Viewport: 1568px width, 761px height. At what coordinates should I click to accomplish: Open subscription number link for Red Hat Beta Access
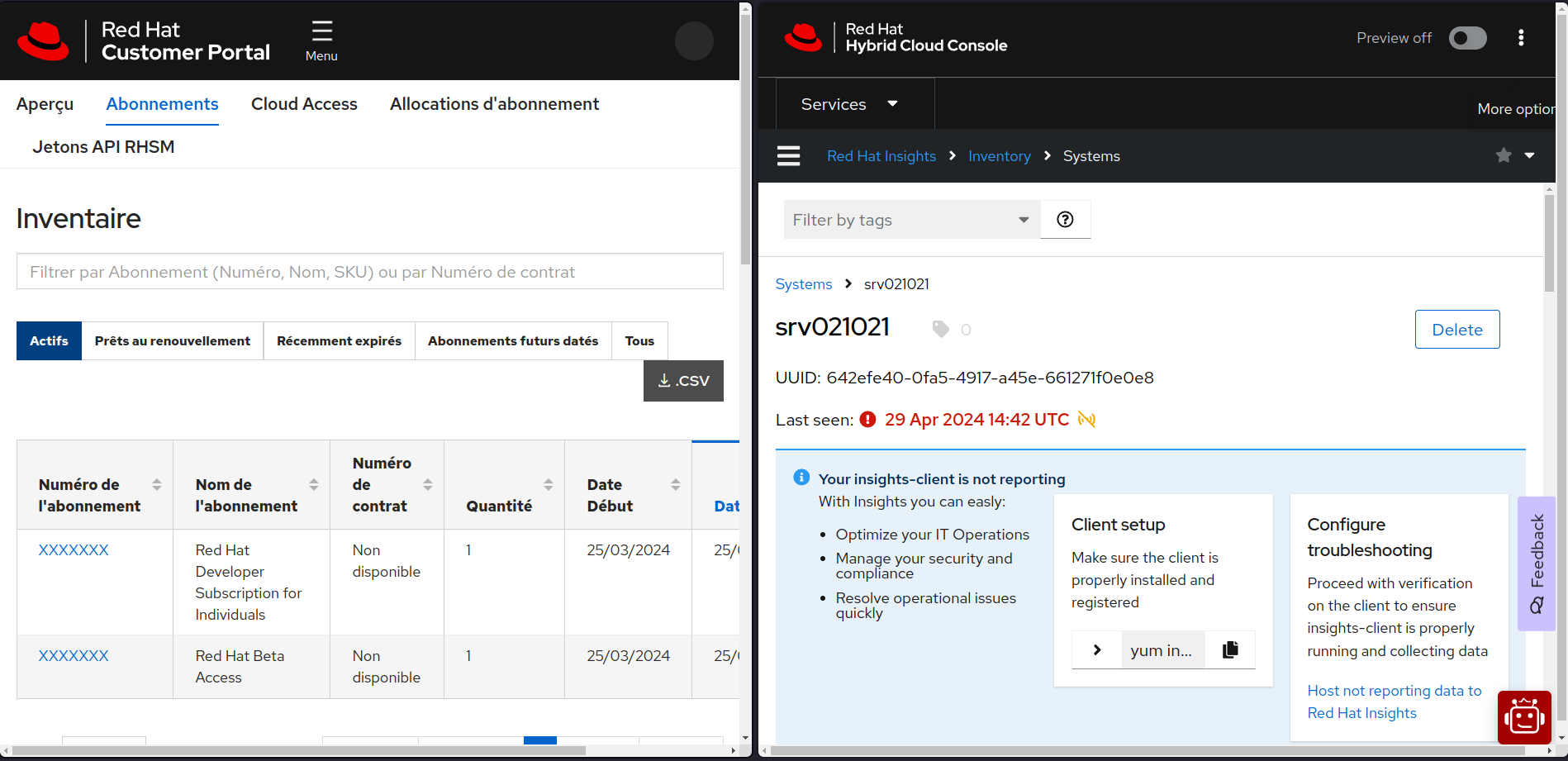pos(74,656)
